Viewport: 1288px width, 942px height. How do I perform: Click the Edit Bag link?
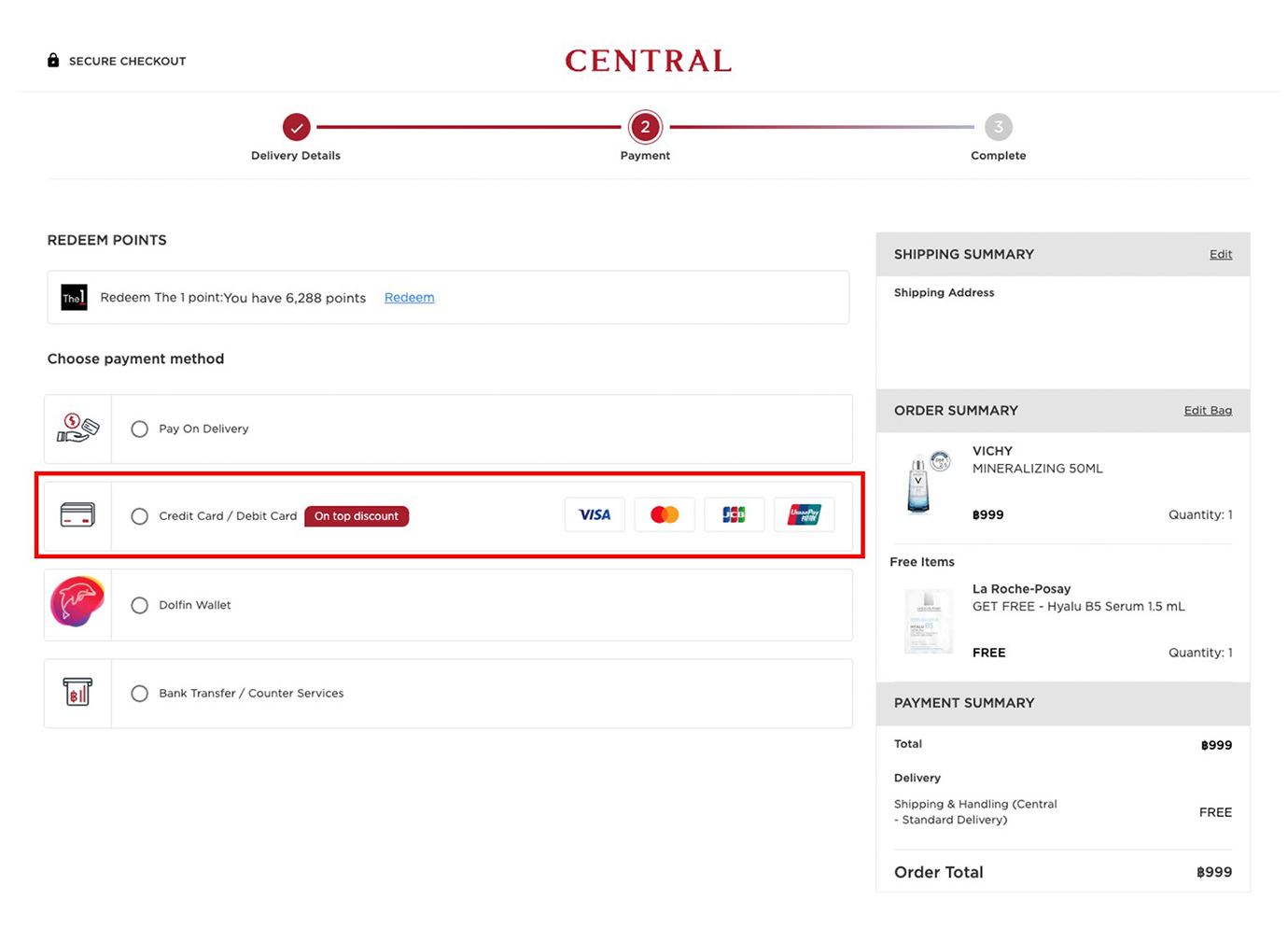(1208, 410)
